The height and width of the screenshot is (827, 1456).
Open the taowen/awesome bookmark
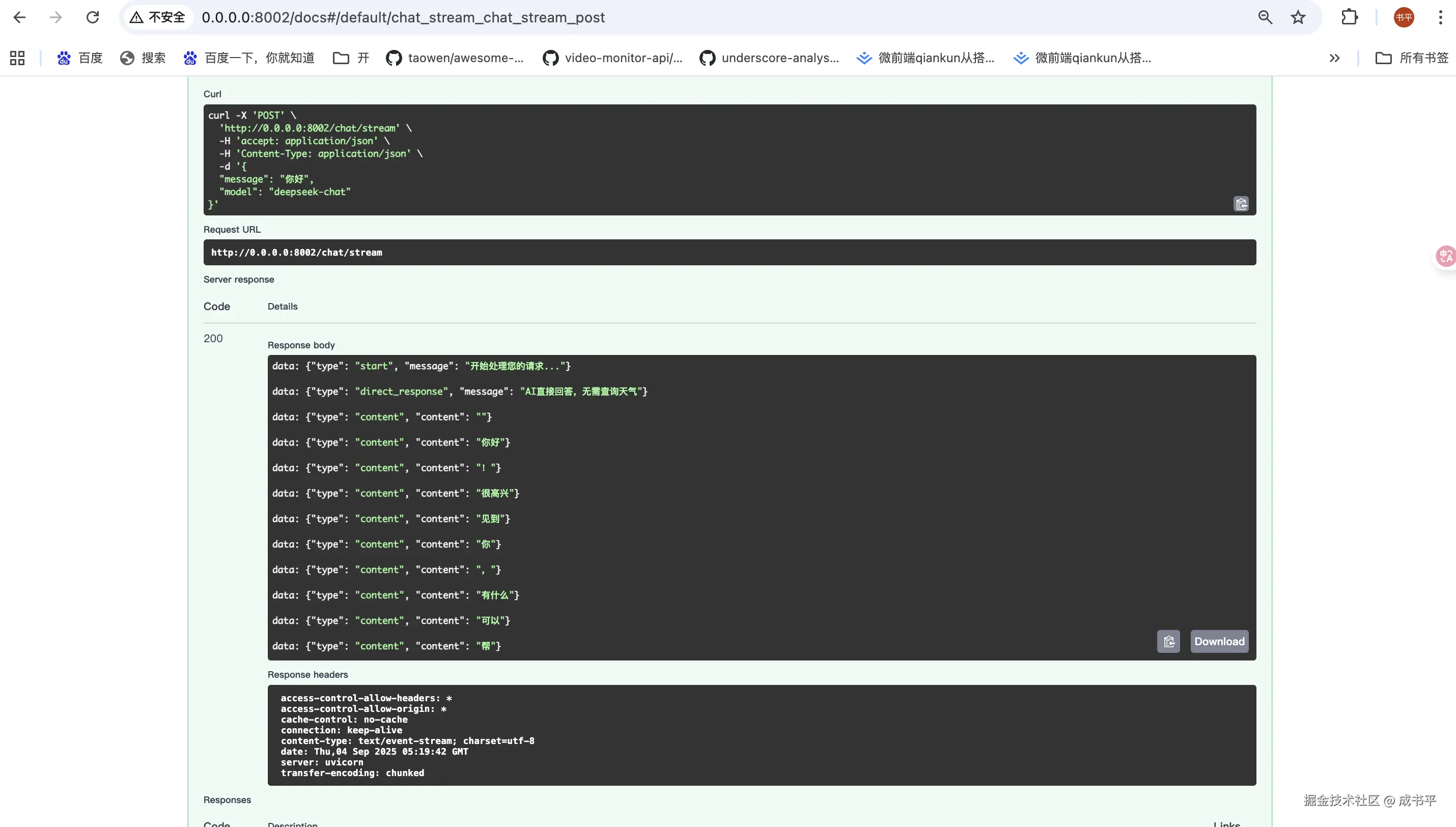455,58
